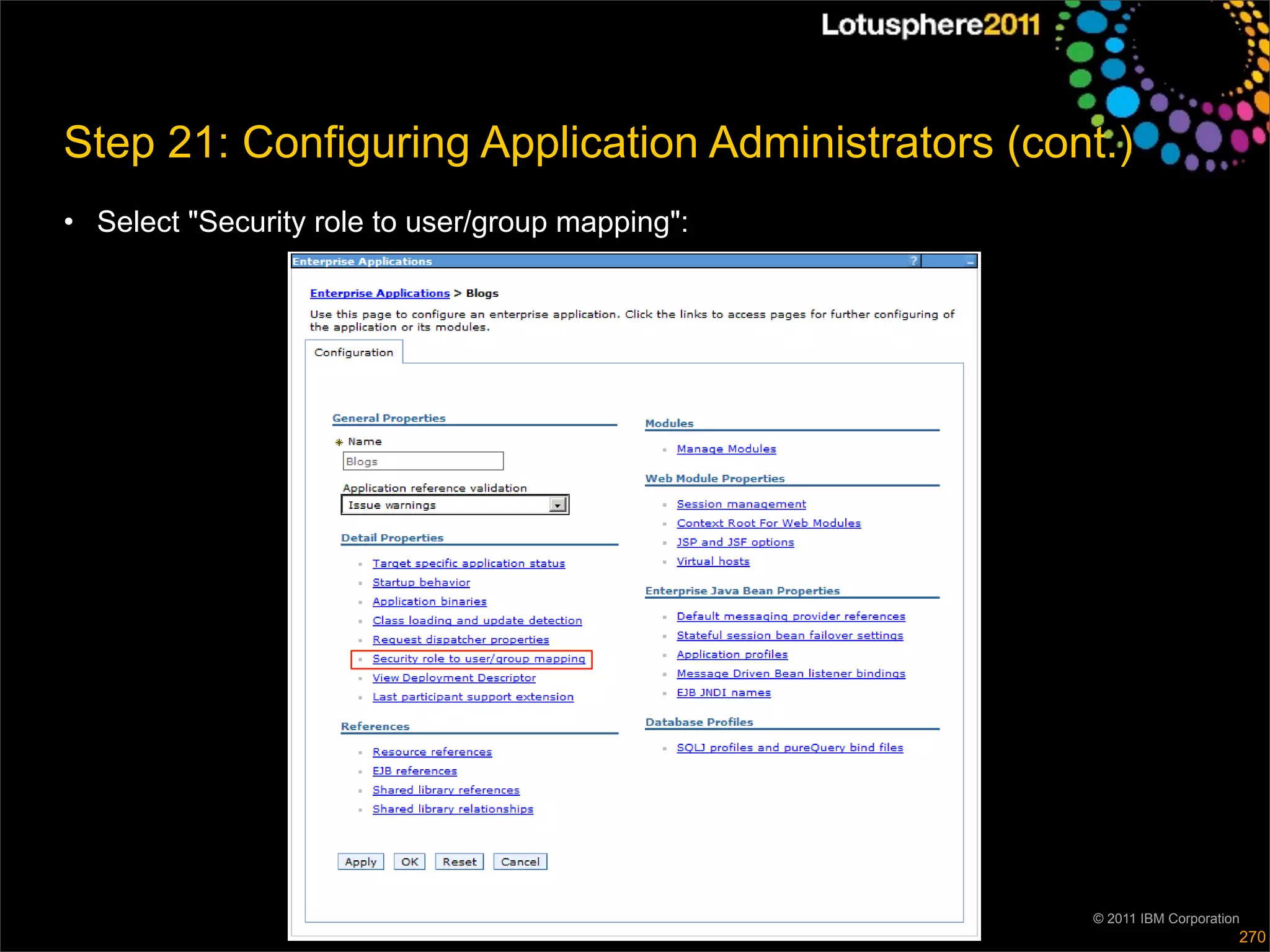Open Target specific application status

click(469, 563)
